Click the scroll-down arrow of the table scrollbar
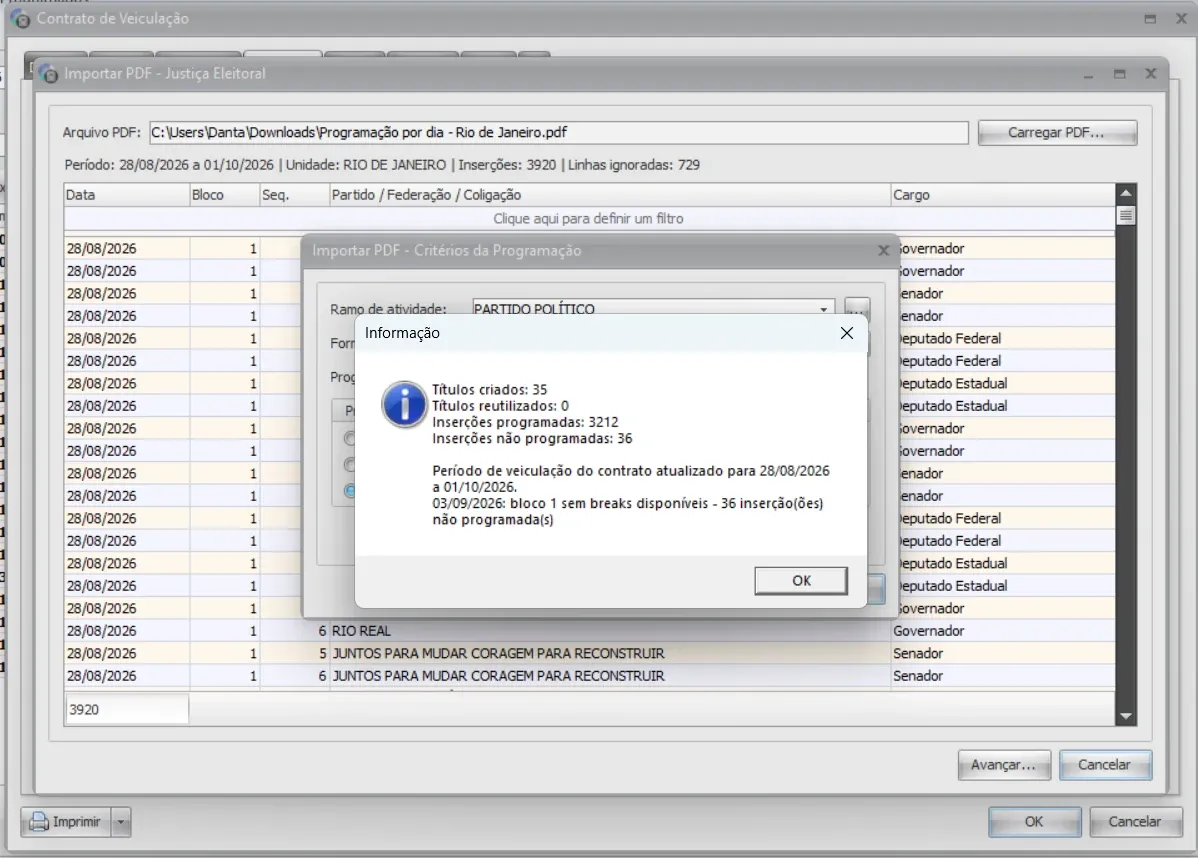The height and width of the screenshot is (858, 1198). [x=1125, y=716]
